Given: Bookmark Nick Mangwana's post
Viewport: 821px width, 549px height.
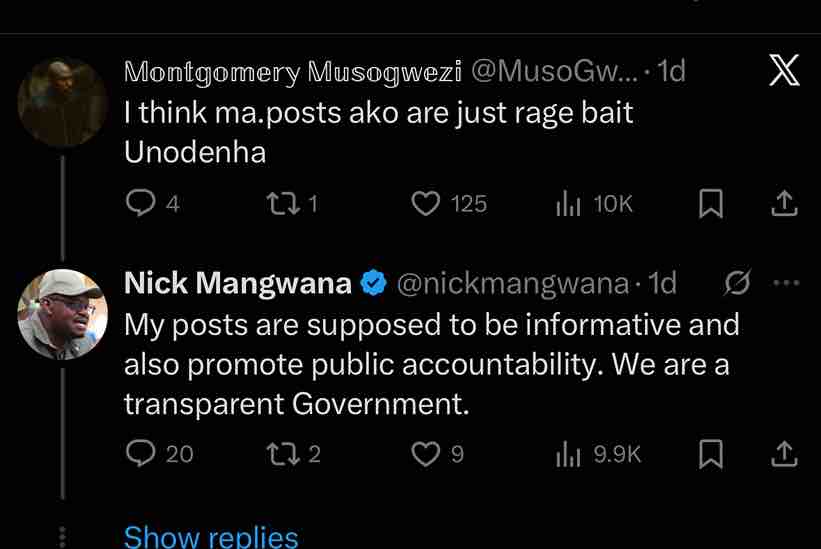Looking at the screenshot, I should [710, 454].
